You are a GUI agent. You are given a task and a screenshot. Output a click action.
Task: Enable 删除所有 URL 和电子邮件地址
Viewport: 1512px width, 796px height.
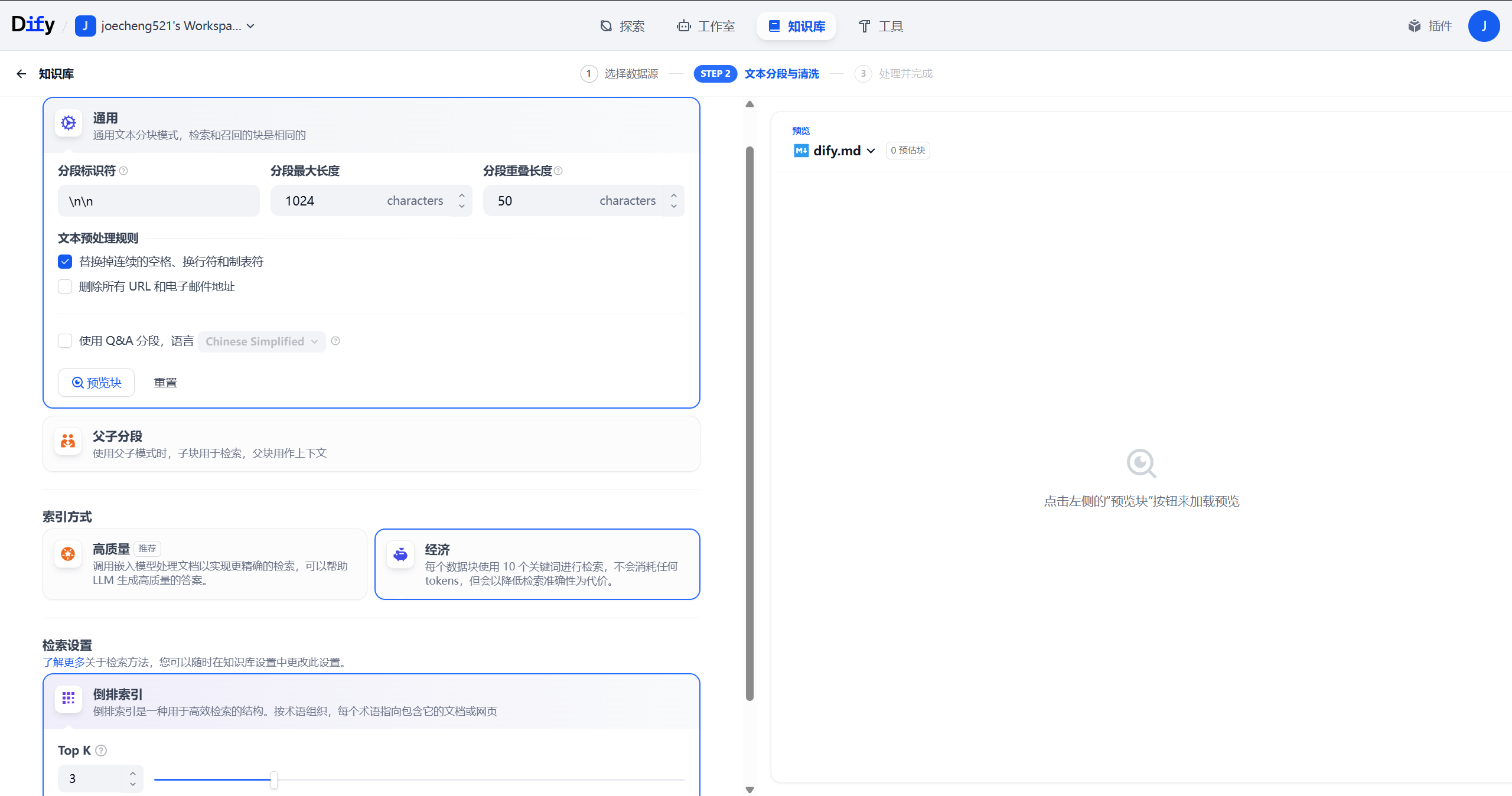[x=65, y=286]
